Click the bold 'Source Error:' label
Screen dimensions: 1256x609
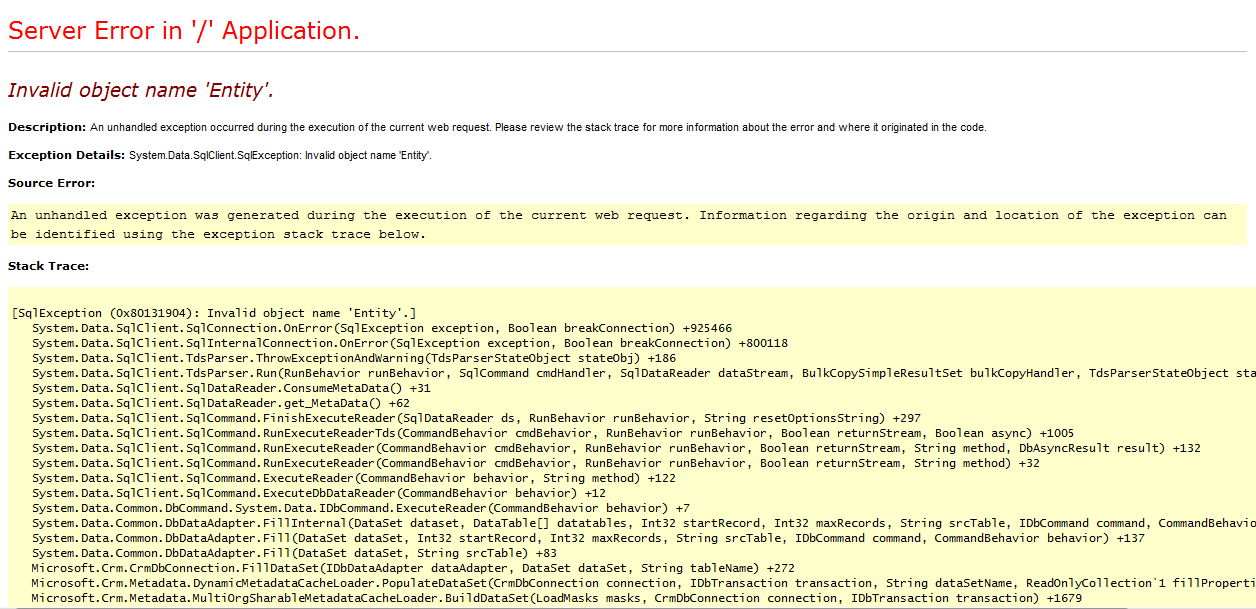[x=51, y=183]
